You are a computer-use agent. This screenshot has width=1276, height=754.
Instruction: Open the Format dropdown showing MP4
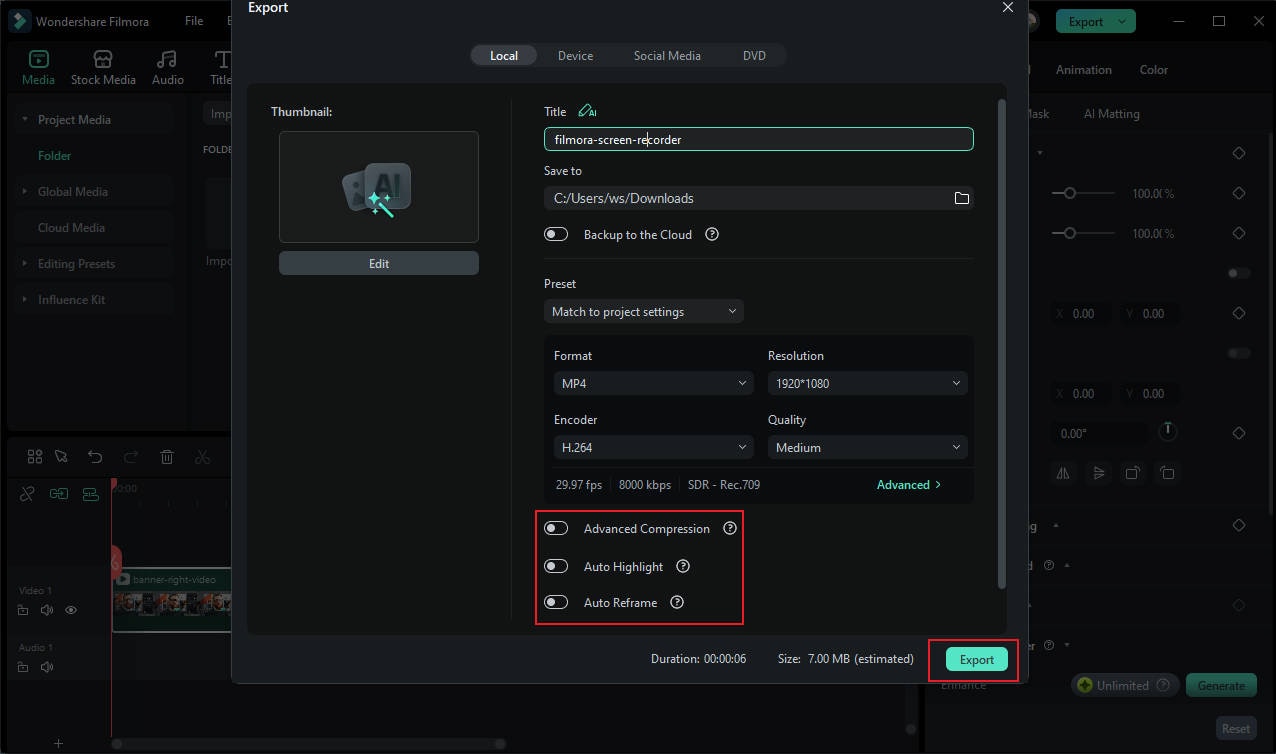tap(654, 383)
